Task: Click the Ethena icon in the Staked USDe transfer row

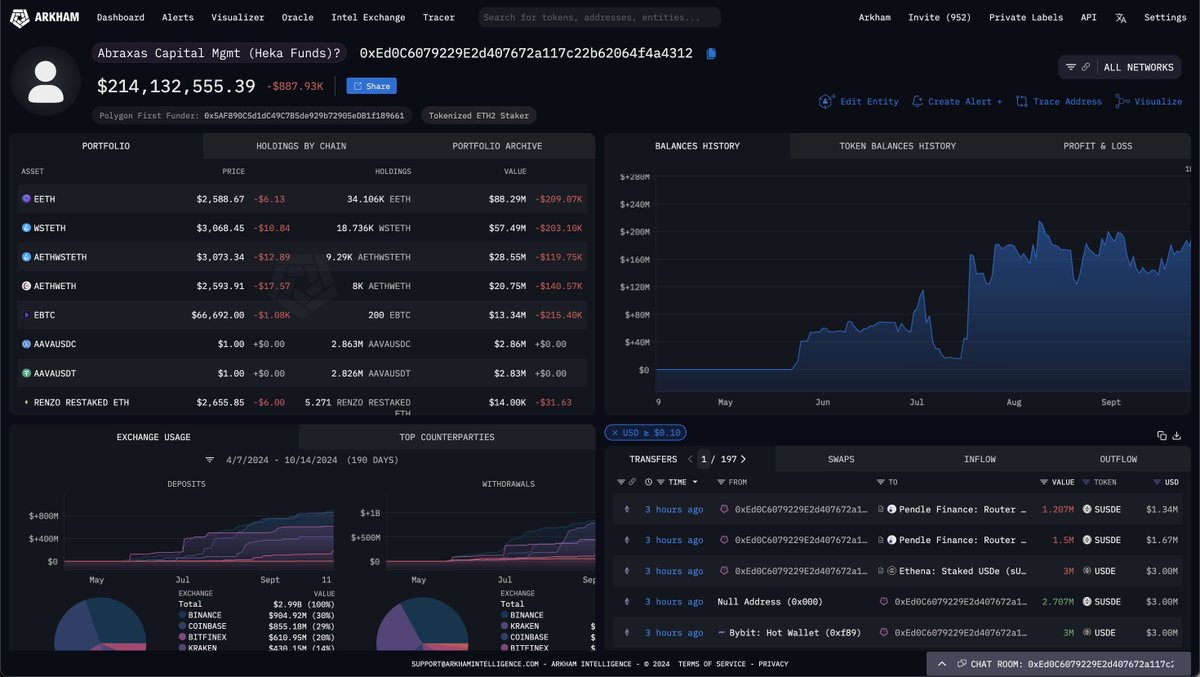Action: click(x=891, y=571)
